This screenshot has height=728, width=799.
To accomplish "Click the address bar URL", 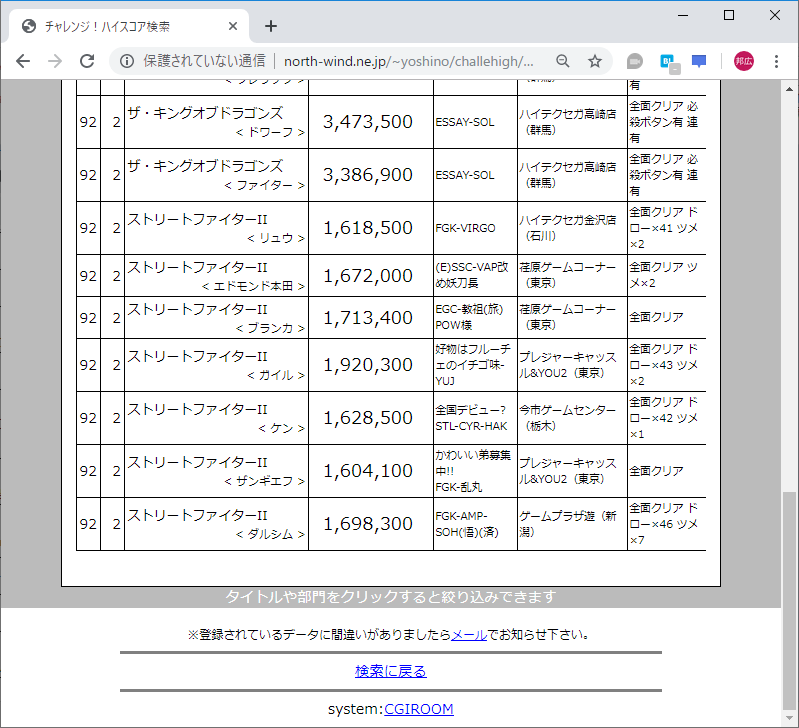I will (409, 62).
